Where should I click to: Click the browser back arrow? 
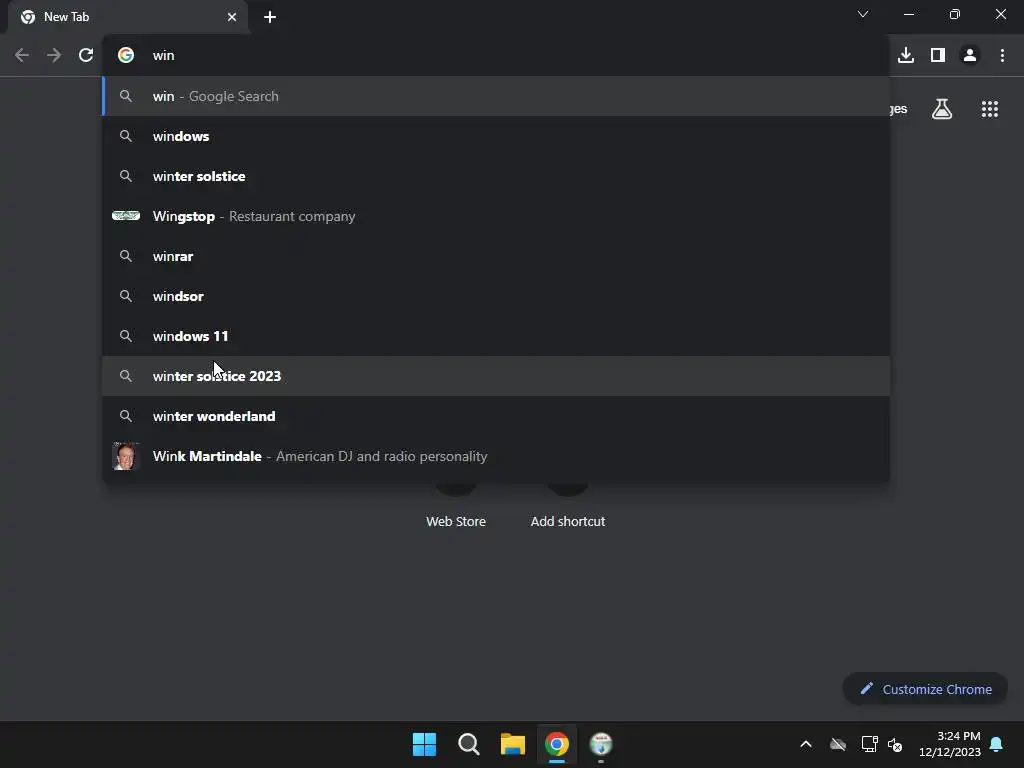pos(22,56)
